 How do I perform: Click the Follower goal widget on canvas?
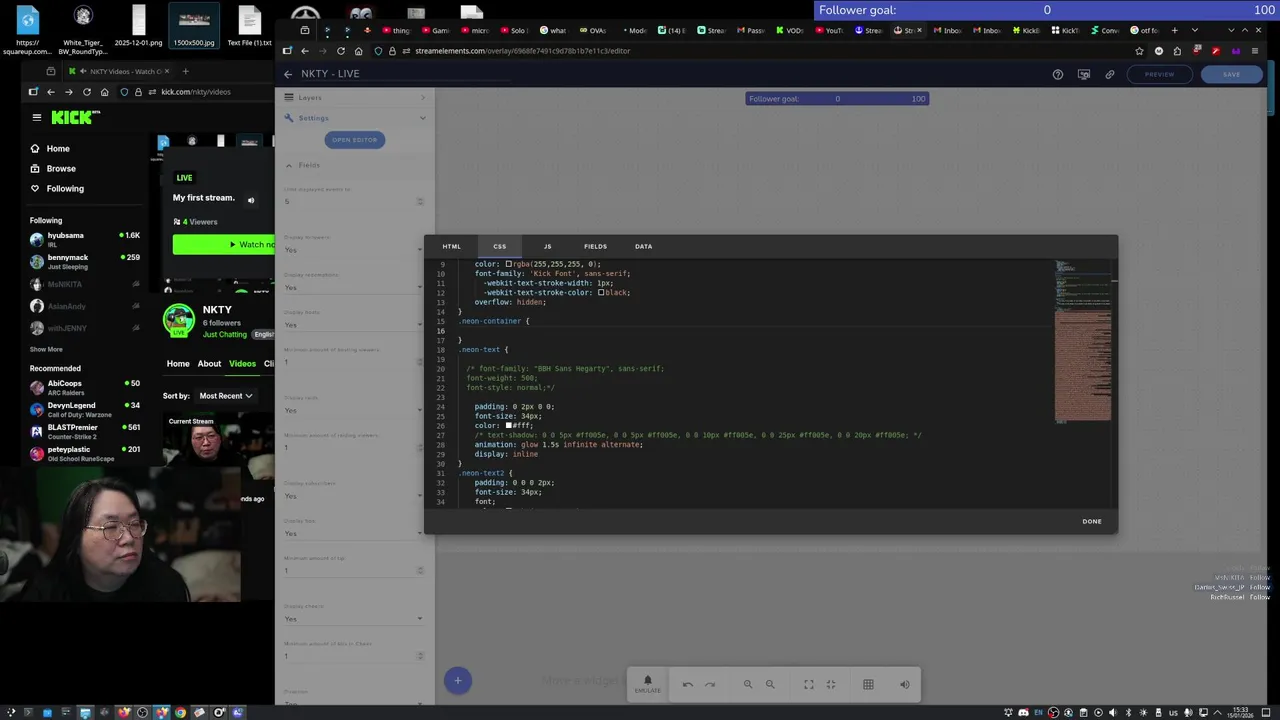click(837, 99)
